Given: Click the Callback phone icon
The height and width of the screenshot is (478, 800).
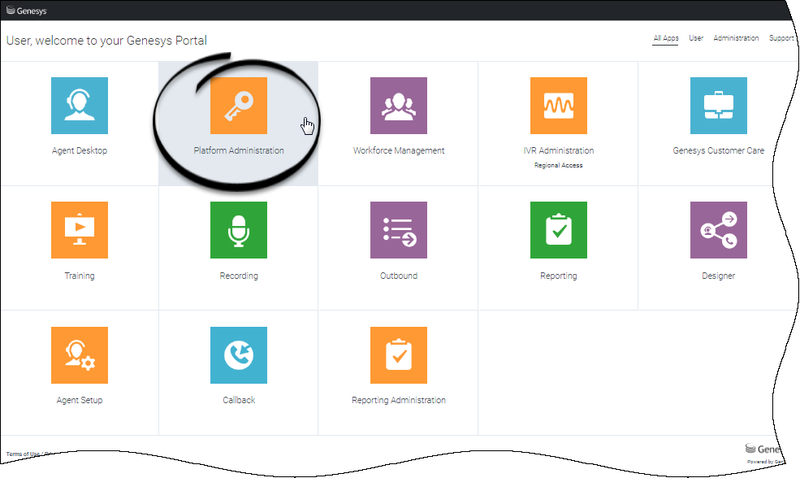Looking at the screenshot, I should coord(238,355).
